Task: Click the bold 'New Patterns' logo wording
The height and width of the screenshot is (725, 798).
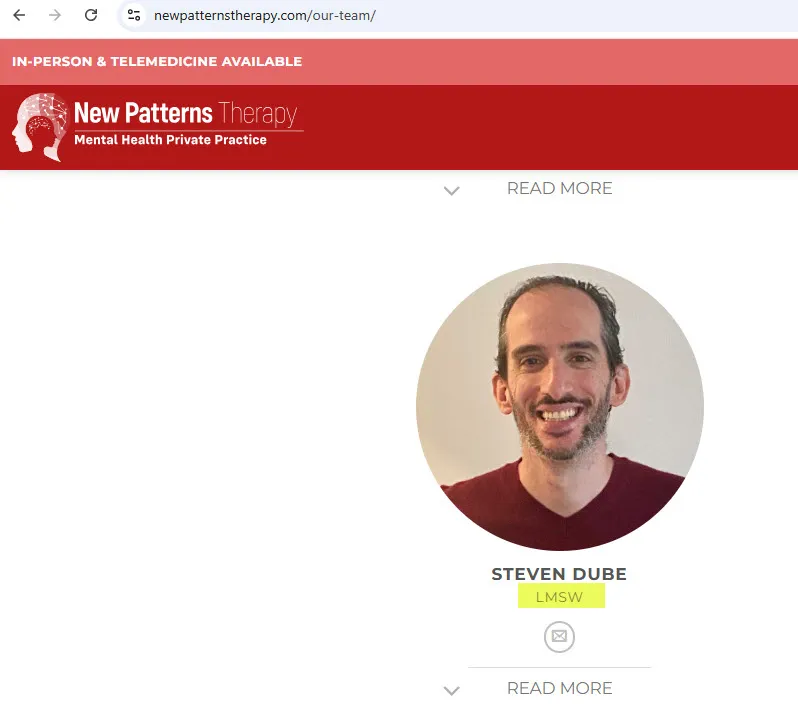Action: 143,112
